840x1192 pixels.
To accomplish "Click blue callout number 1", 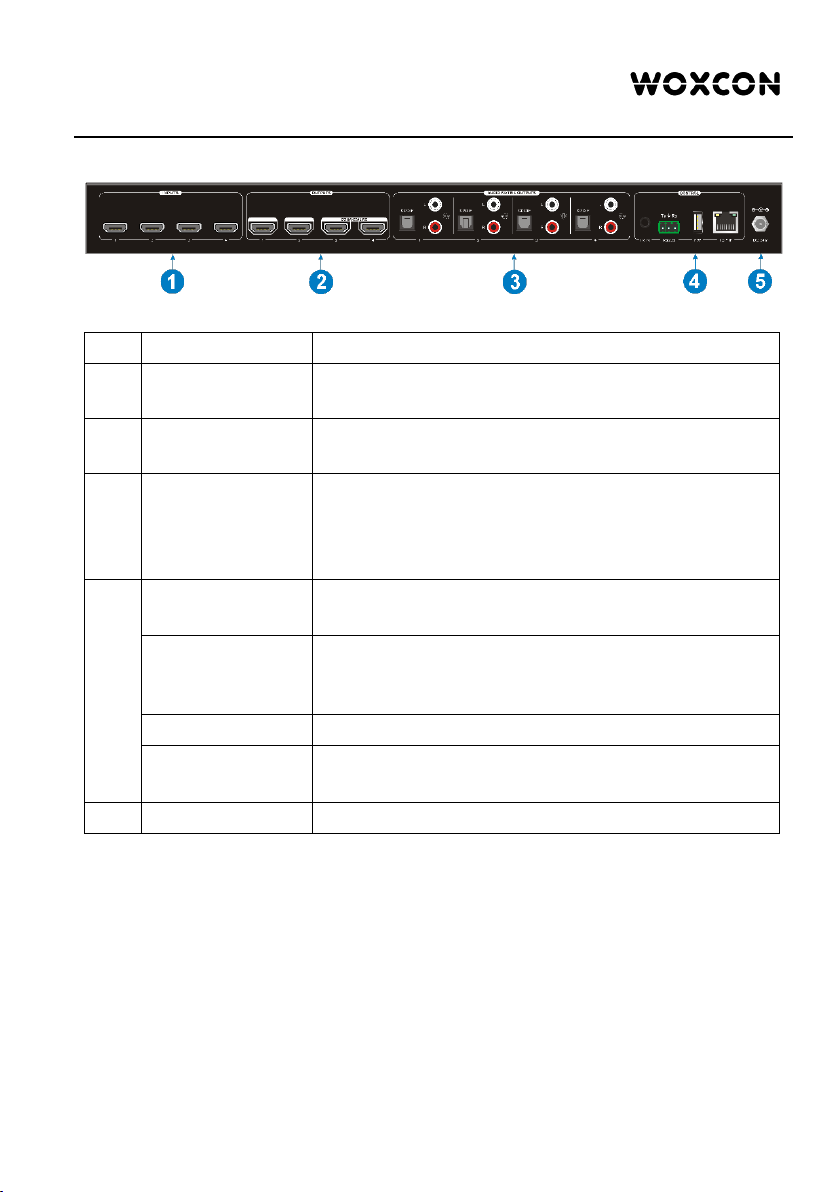I will [173, 281].
